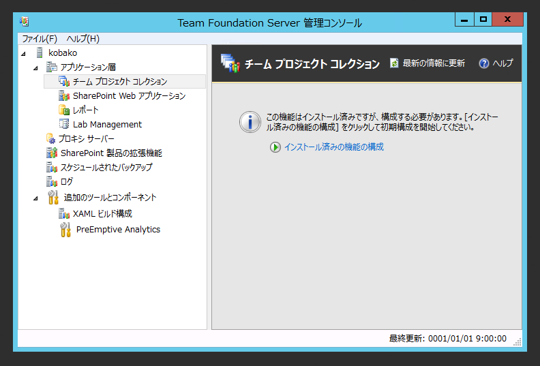
Task: Select SharePoint Web アプリケーション tree item
Action: (129, 96)
